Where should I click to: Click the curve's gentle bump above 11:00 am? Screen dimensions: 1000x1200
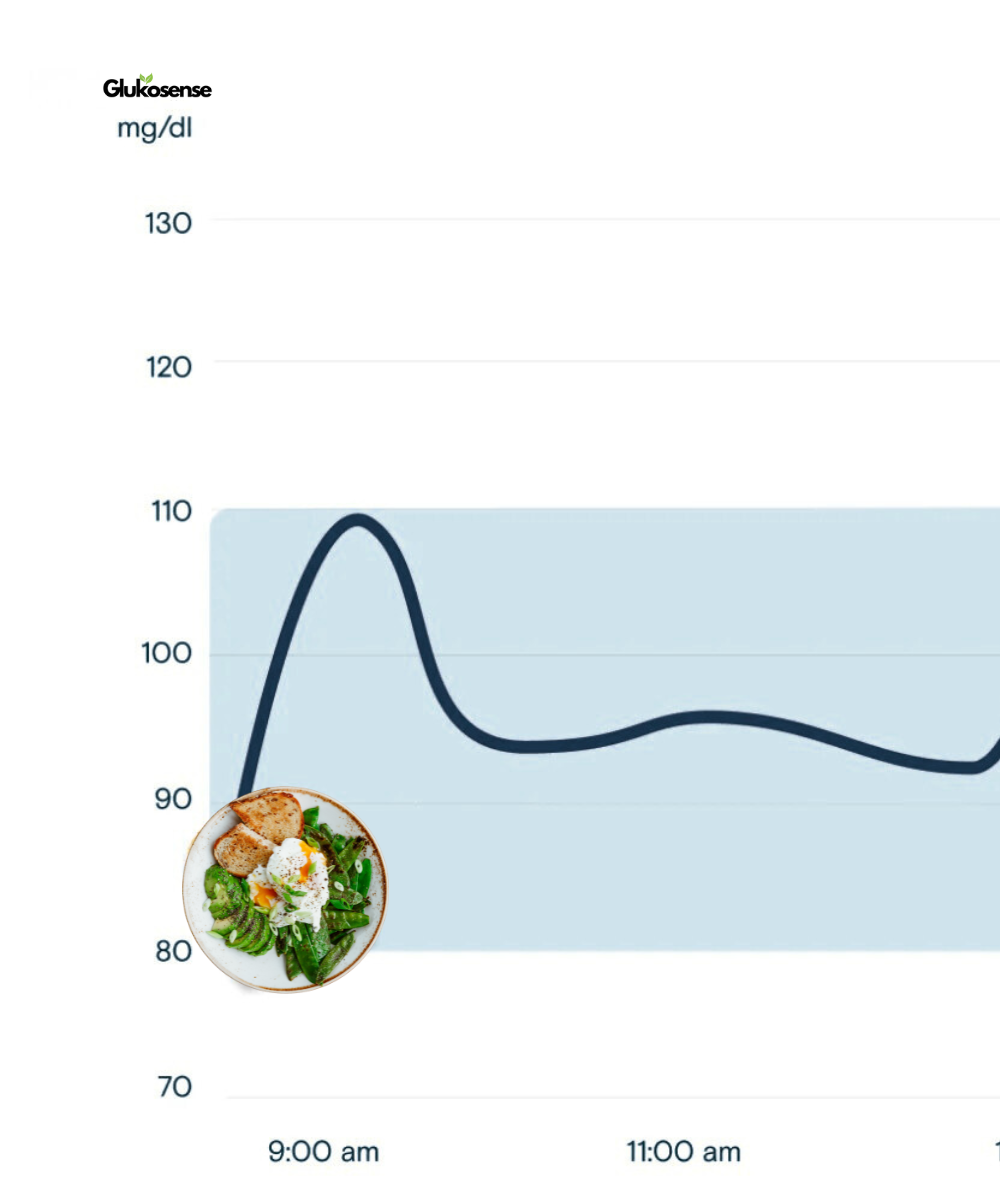[x=708, y=717]
